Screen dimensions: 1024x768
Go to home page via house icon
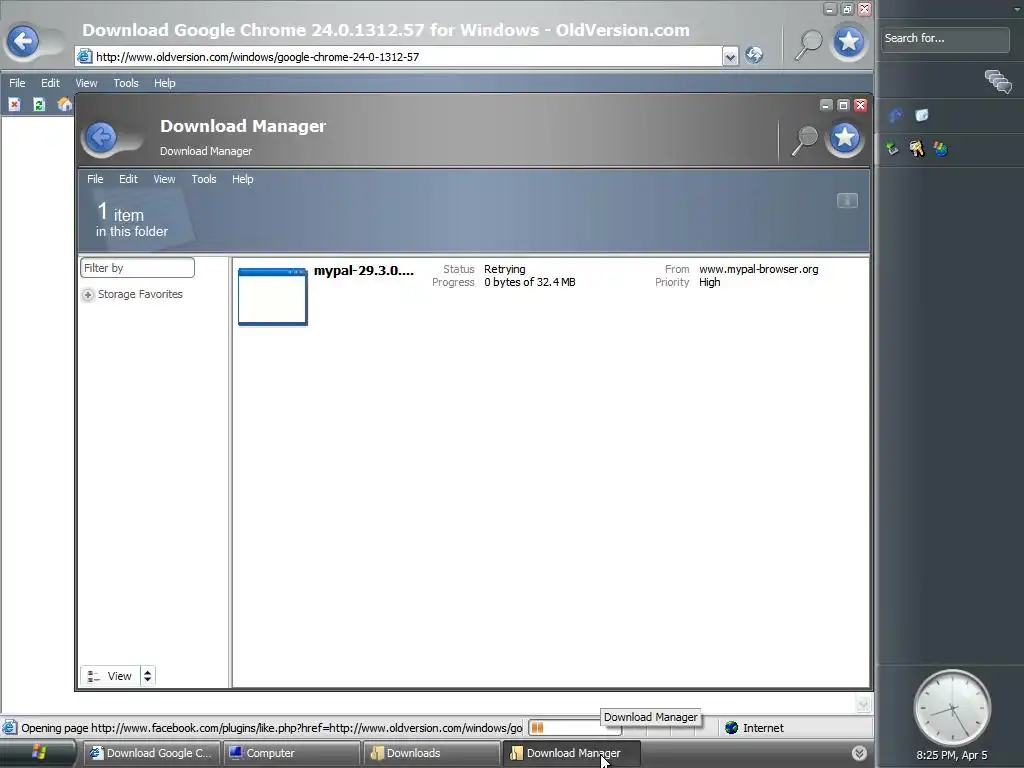click(64, 104)
